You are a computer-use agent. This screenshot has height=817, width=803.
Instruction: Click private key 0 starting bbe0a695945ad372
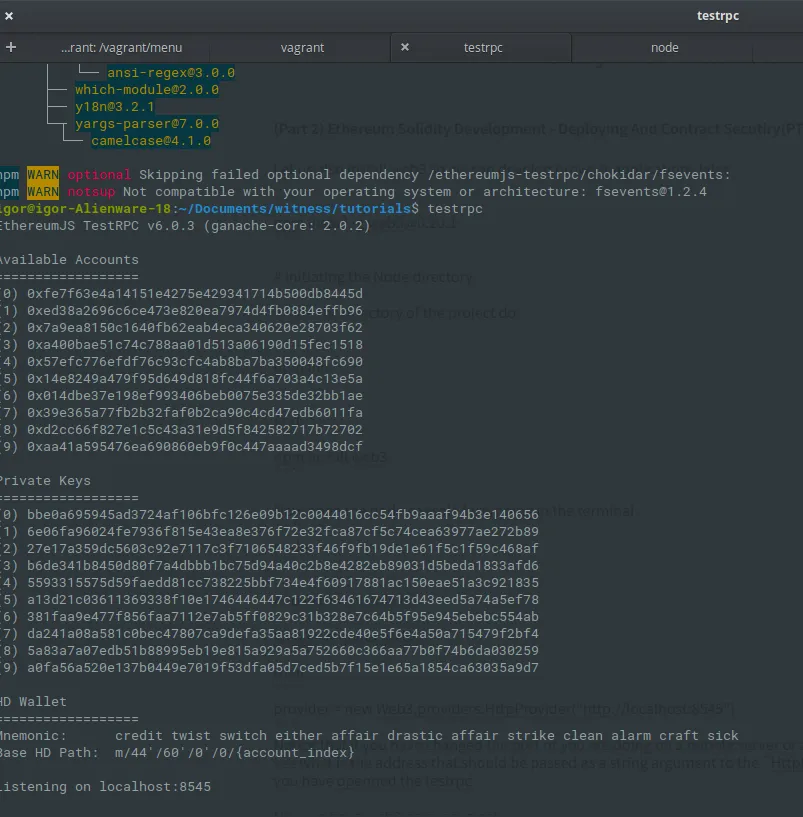coord(283,515)
